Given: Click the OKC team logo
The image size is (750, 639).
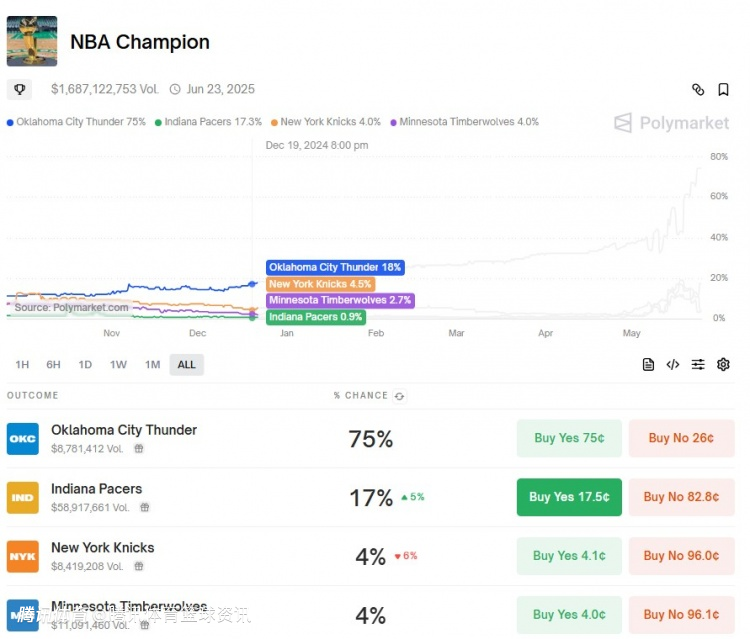Looking at the screenshot, I should tap(23, 439).
